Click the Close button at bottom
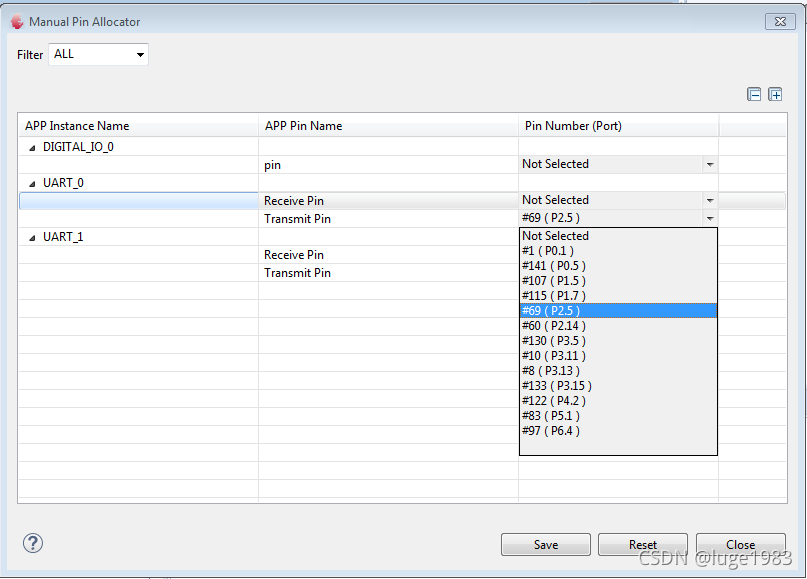The height and width of the screenshot is (579, 807). coord(741,545)
